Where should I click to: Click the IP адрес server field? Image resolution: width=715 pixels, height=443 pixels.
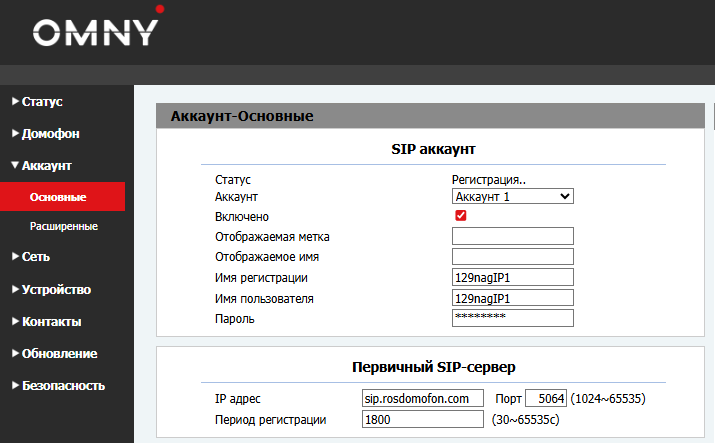coord(422,399)
